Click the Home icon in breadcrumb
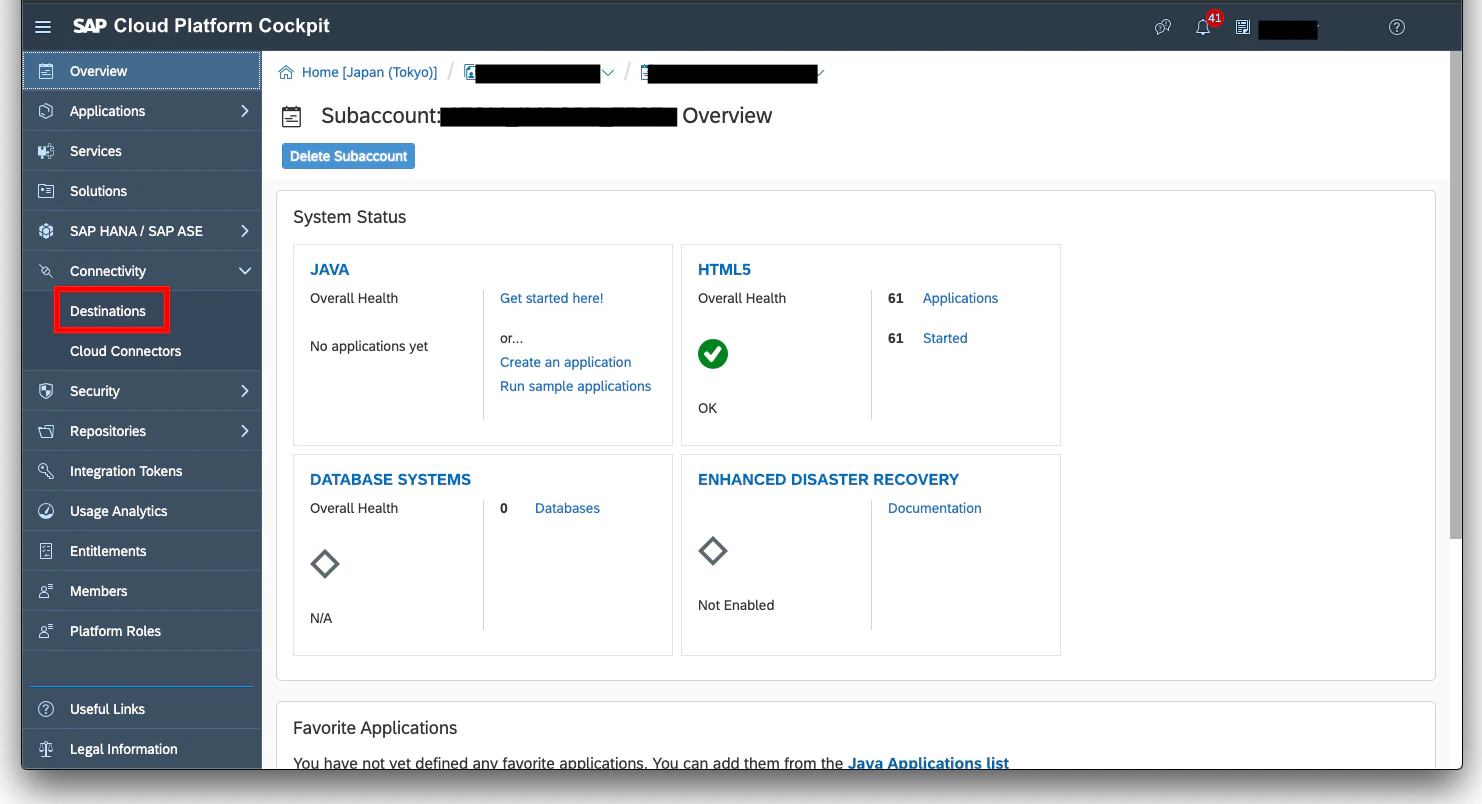 [287, 72]
